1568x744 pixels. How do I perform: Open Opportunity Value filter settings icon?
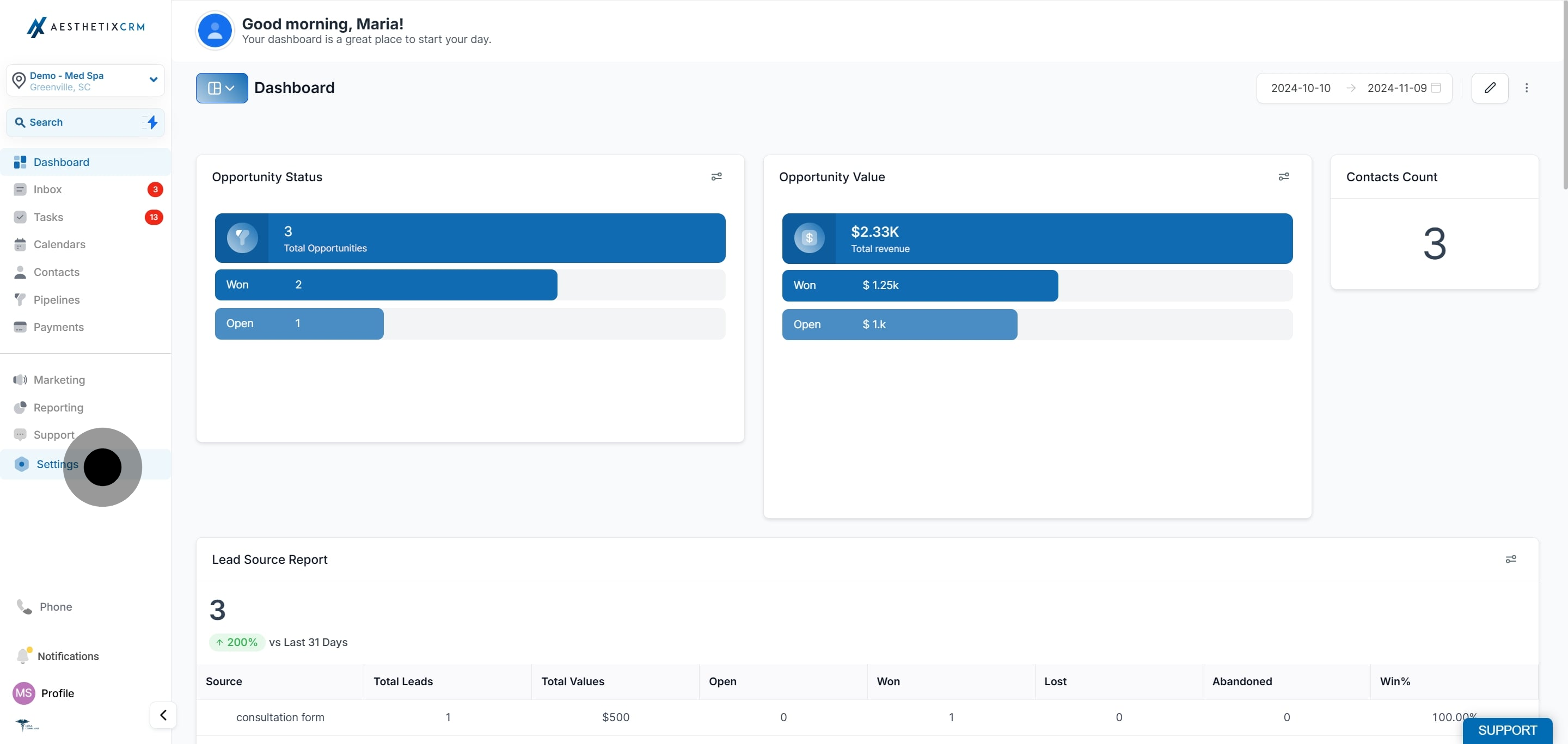[x=1283, y=176]
